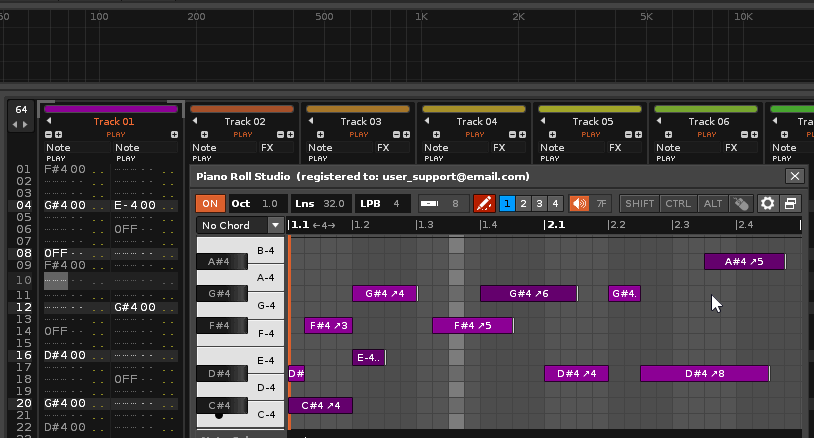Select the A#4 ↗5 note block
814x438 pixels.
click(744, 262)
